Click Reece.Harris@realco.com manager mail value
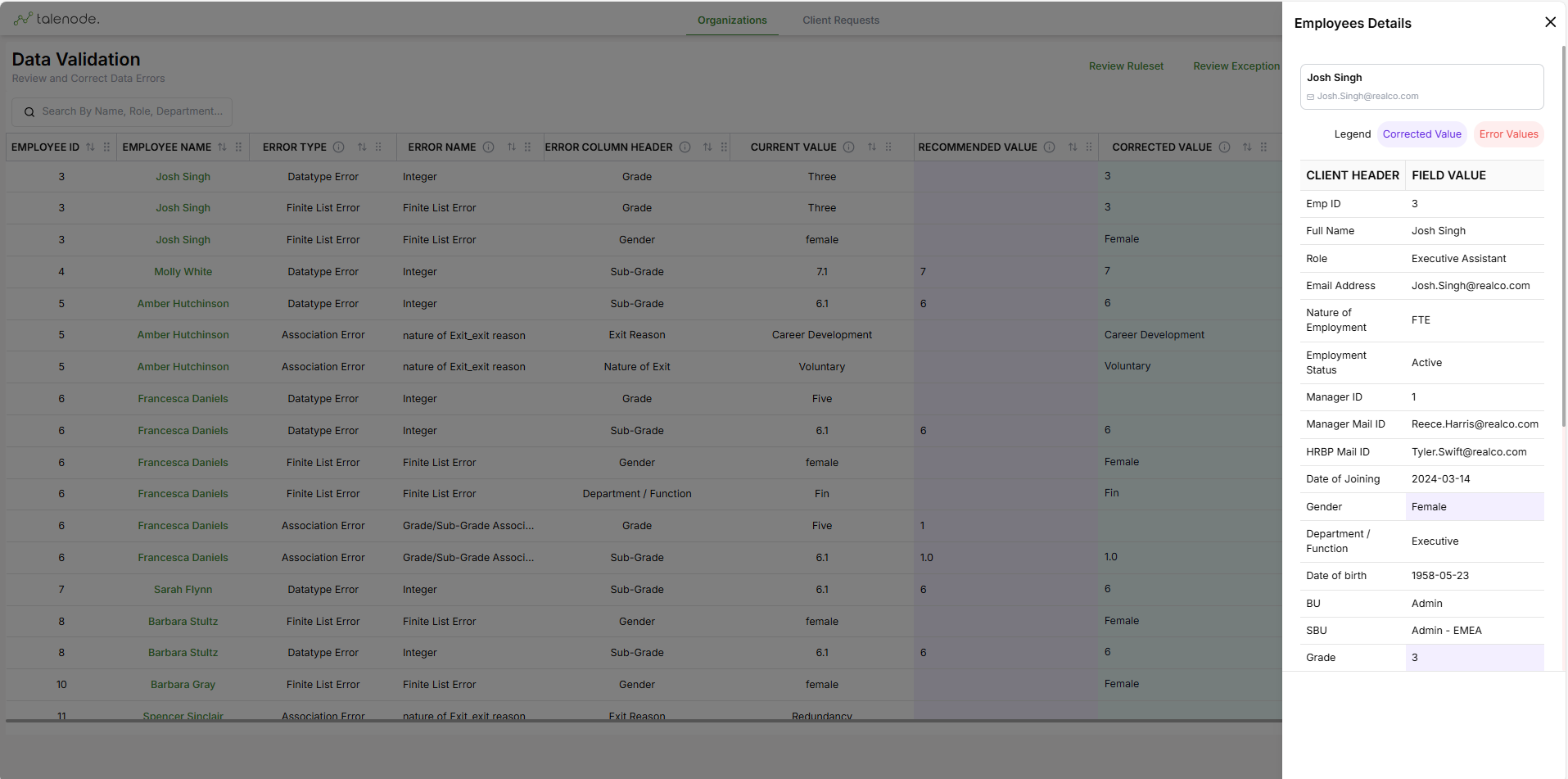The image size is (1568, 779). click(x=1475, y=424)
